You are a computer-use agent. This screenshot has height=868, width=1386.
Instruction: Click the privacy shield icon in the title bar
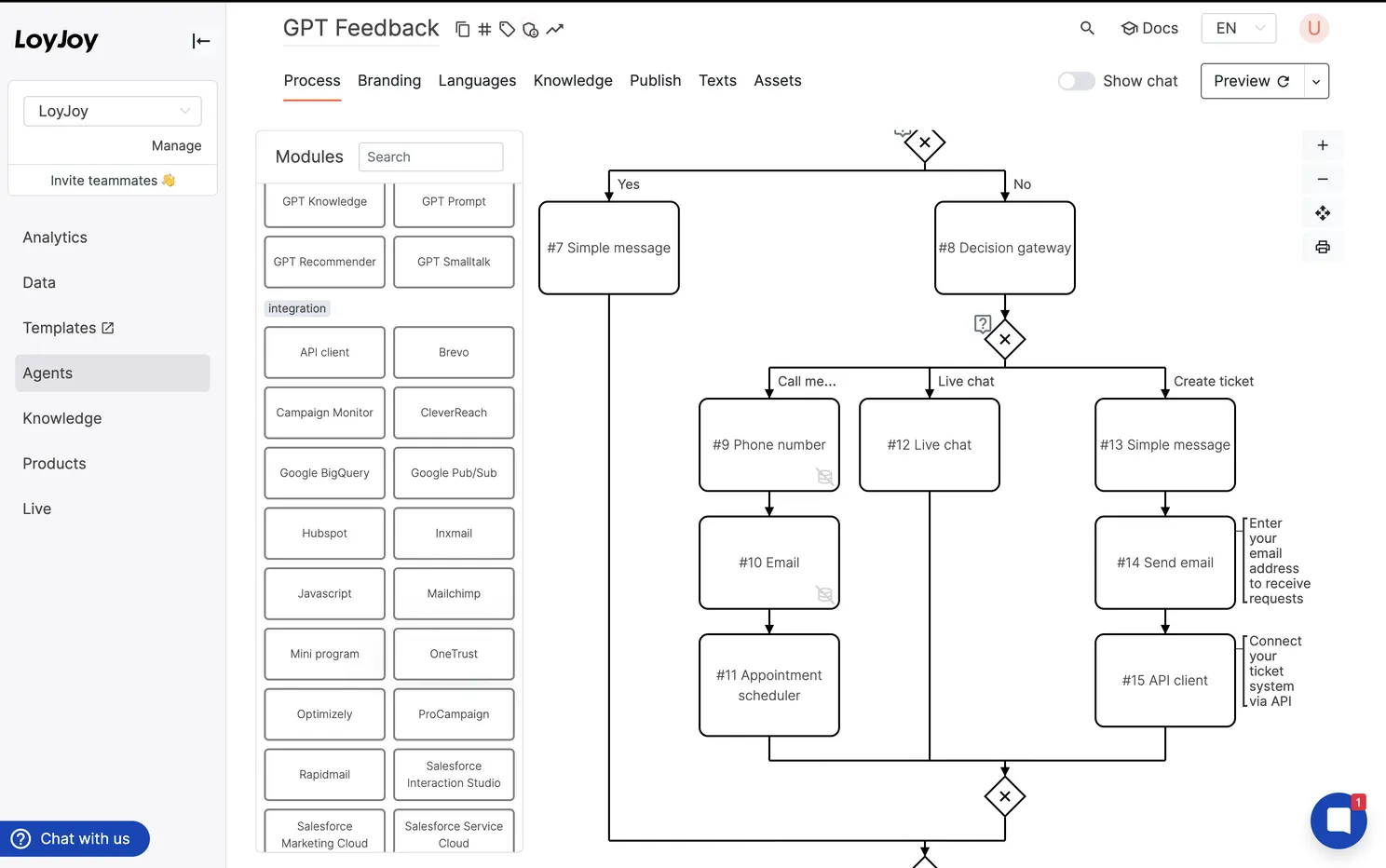point(530,29)
